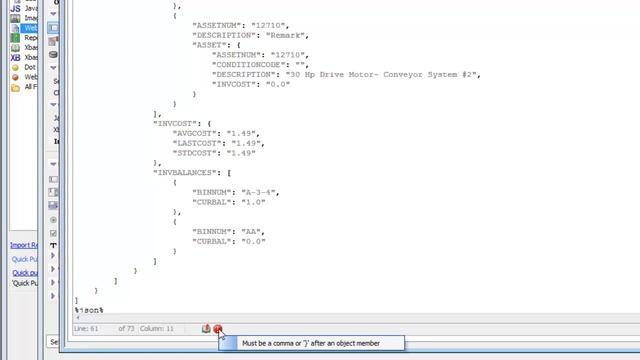Click 'Line: 61' in the status bar

click(86, 329)
